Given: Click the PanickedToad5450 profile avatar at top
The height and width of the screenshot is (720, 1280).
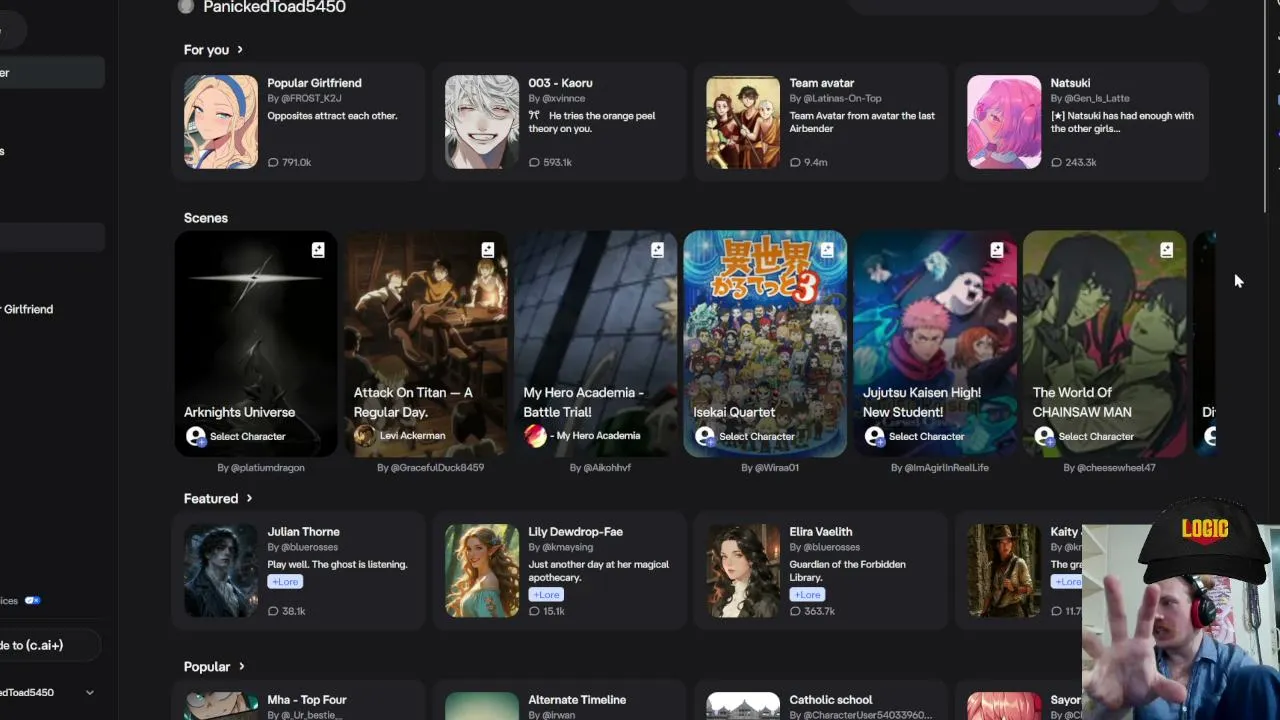Looking at the screenshot, I should tap(185, 6).
